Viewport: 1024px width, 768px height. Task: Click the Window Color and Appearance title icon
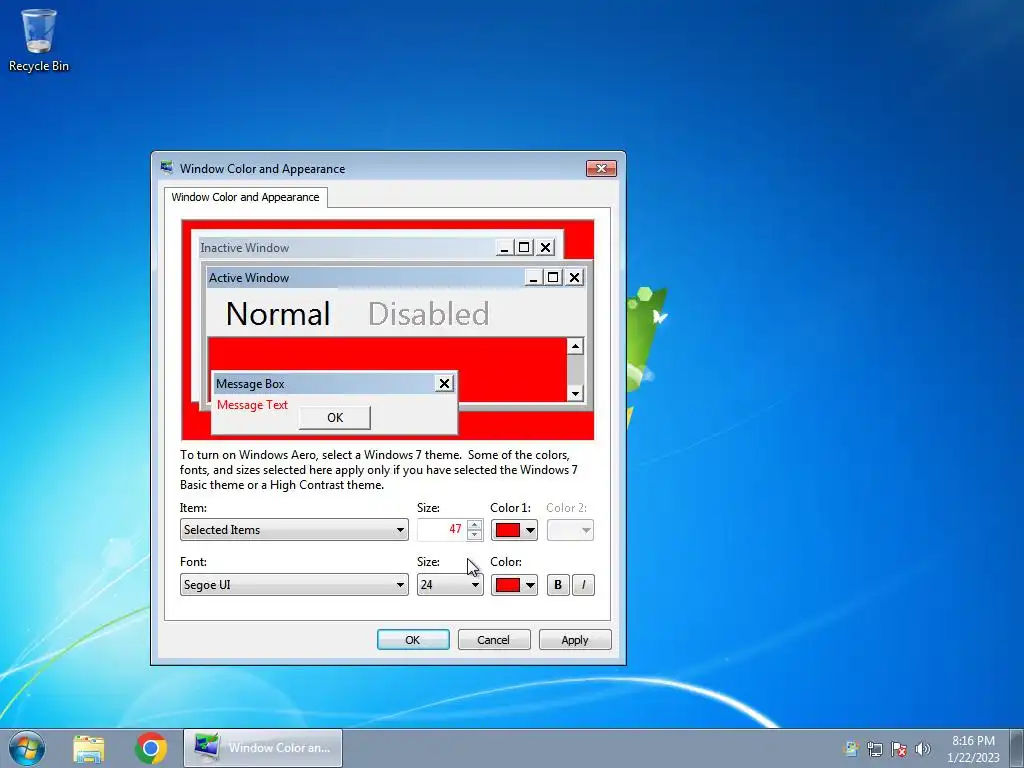167,168
